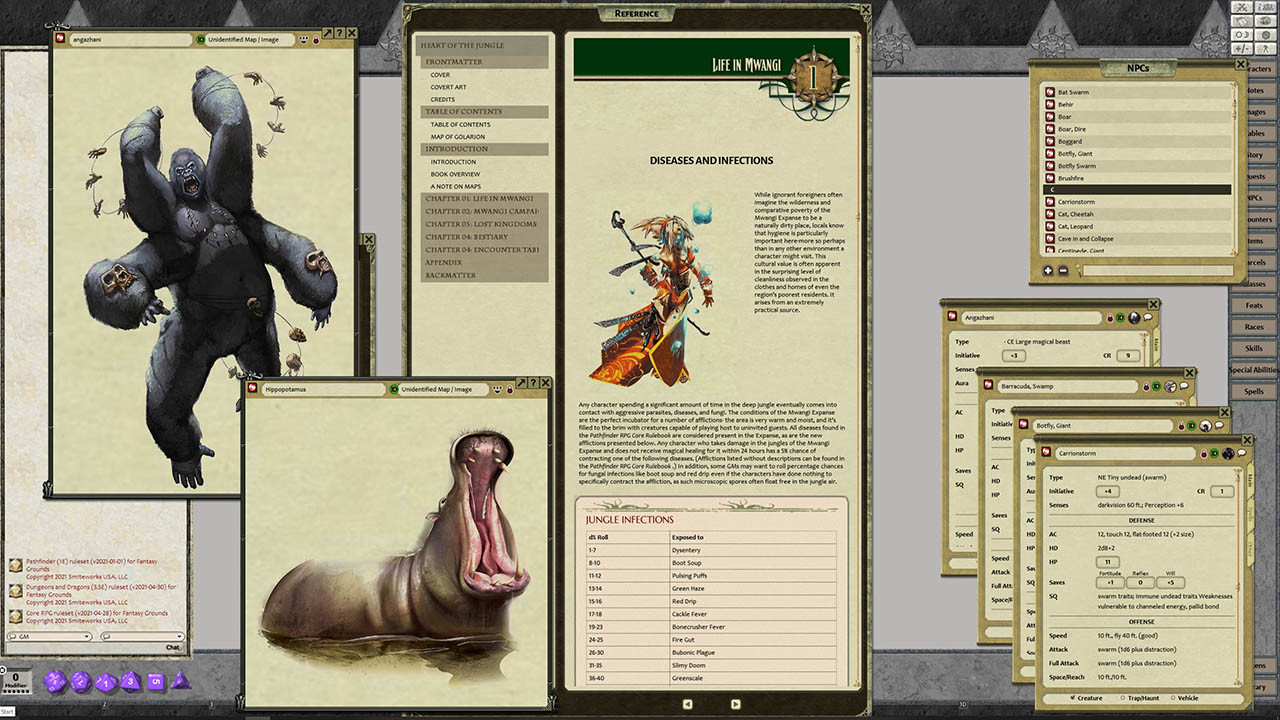Expand Frontmatter section in reference index
This screenshot has width=1280, height=720.
point(482,62)
